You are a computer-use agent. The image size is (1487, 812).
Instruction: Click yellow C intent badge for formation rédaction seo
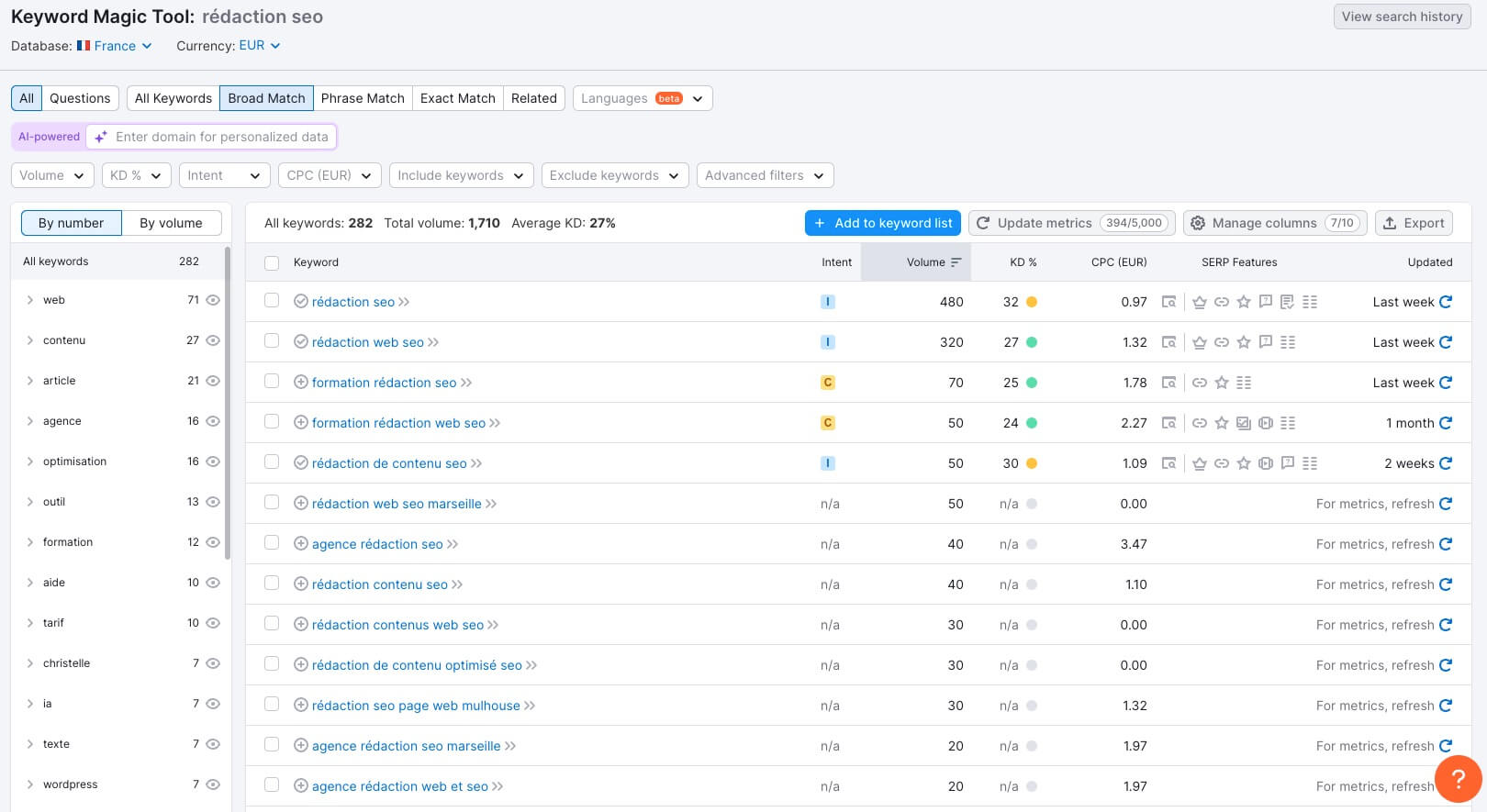click(x=828, y=383)
